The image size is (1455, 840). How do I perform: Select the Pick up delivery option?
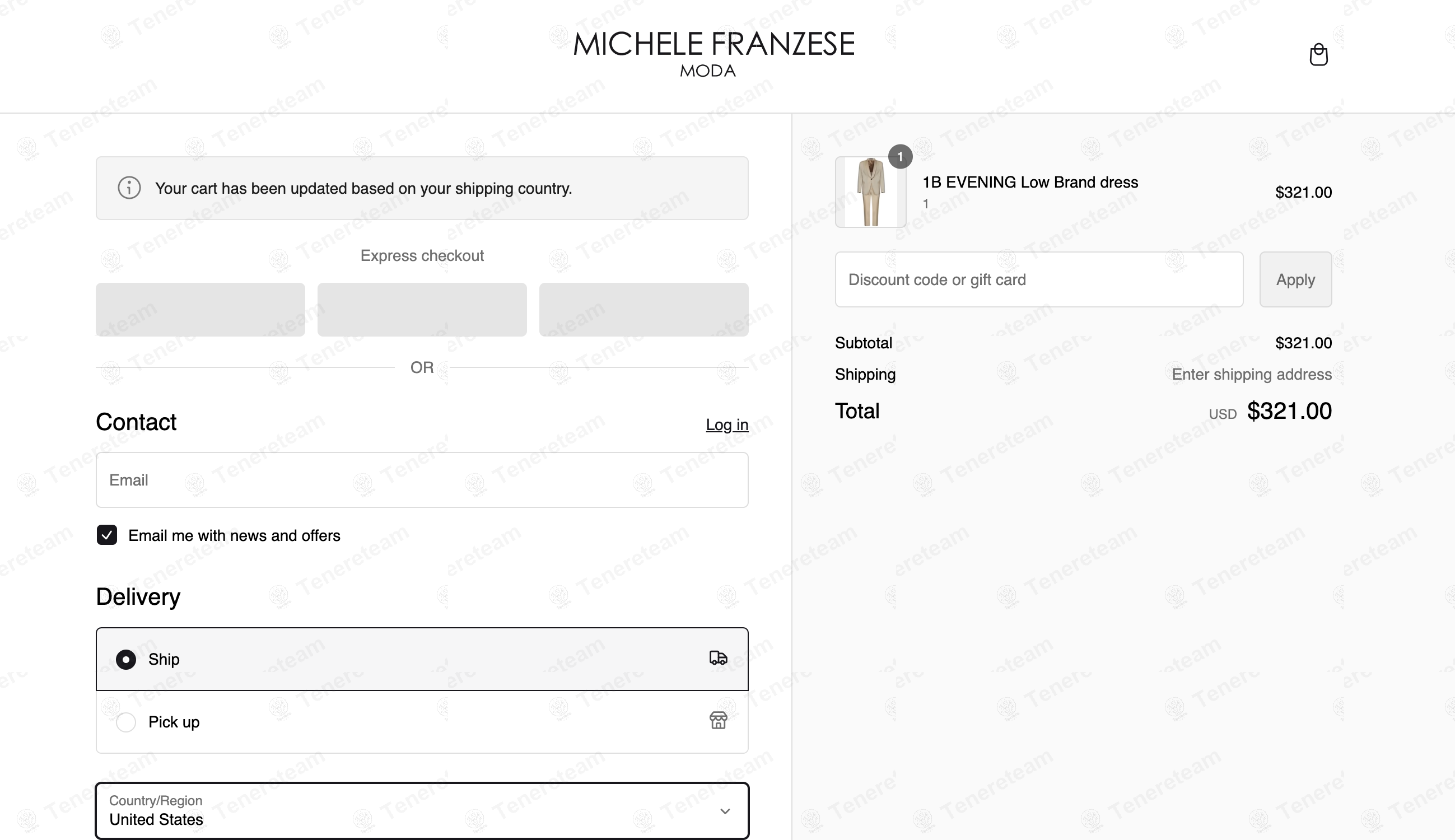[x=127, y=722]
